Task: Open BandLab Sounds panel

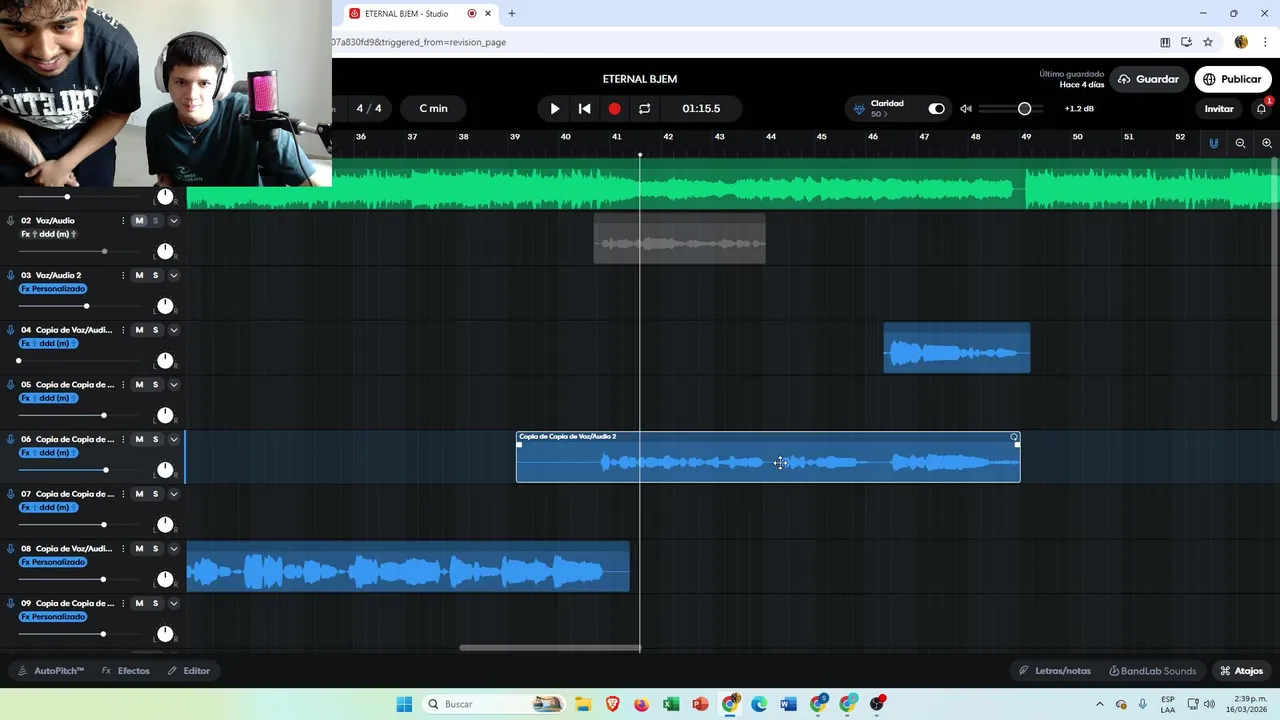Action: pos(1152,671)
